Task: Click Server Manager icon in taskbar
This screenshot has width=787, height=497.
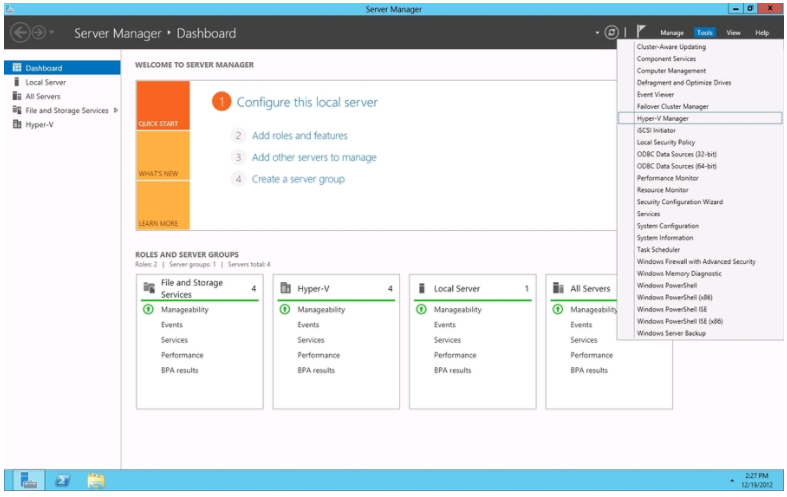Action: coord(29,480)
